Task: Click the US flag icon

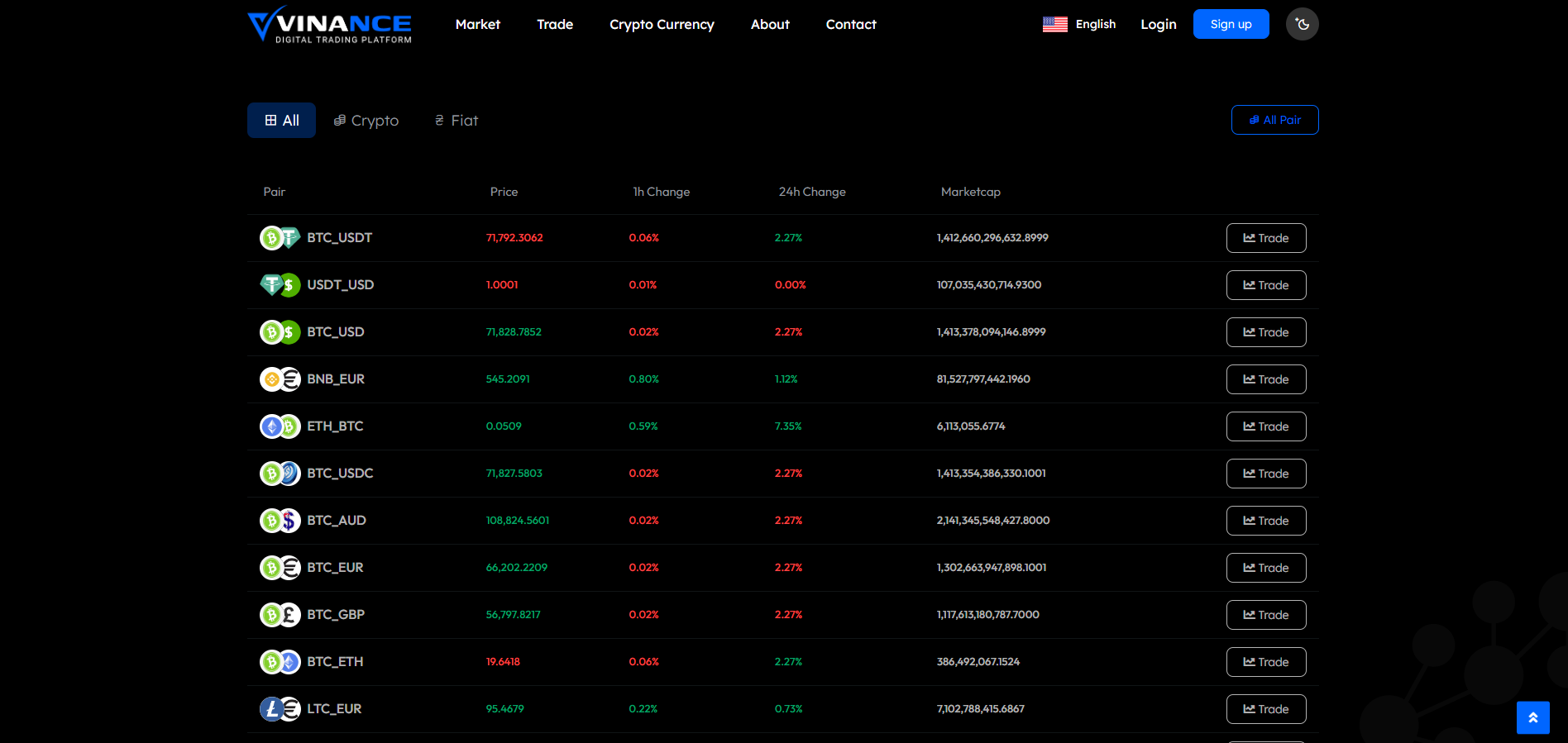Action: pos(1054,25)
